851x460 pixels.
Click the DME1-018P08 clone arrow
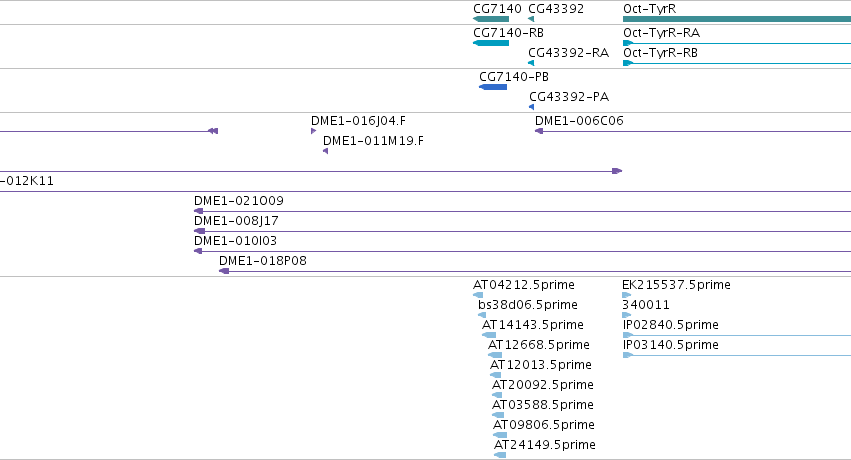click(x=224, y=271)
